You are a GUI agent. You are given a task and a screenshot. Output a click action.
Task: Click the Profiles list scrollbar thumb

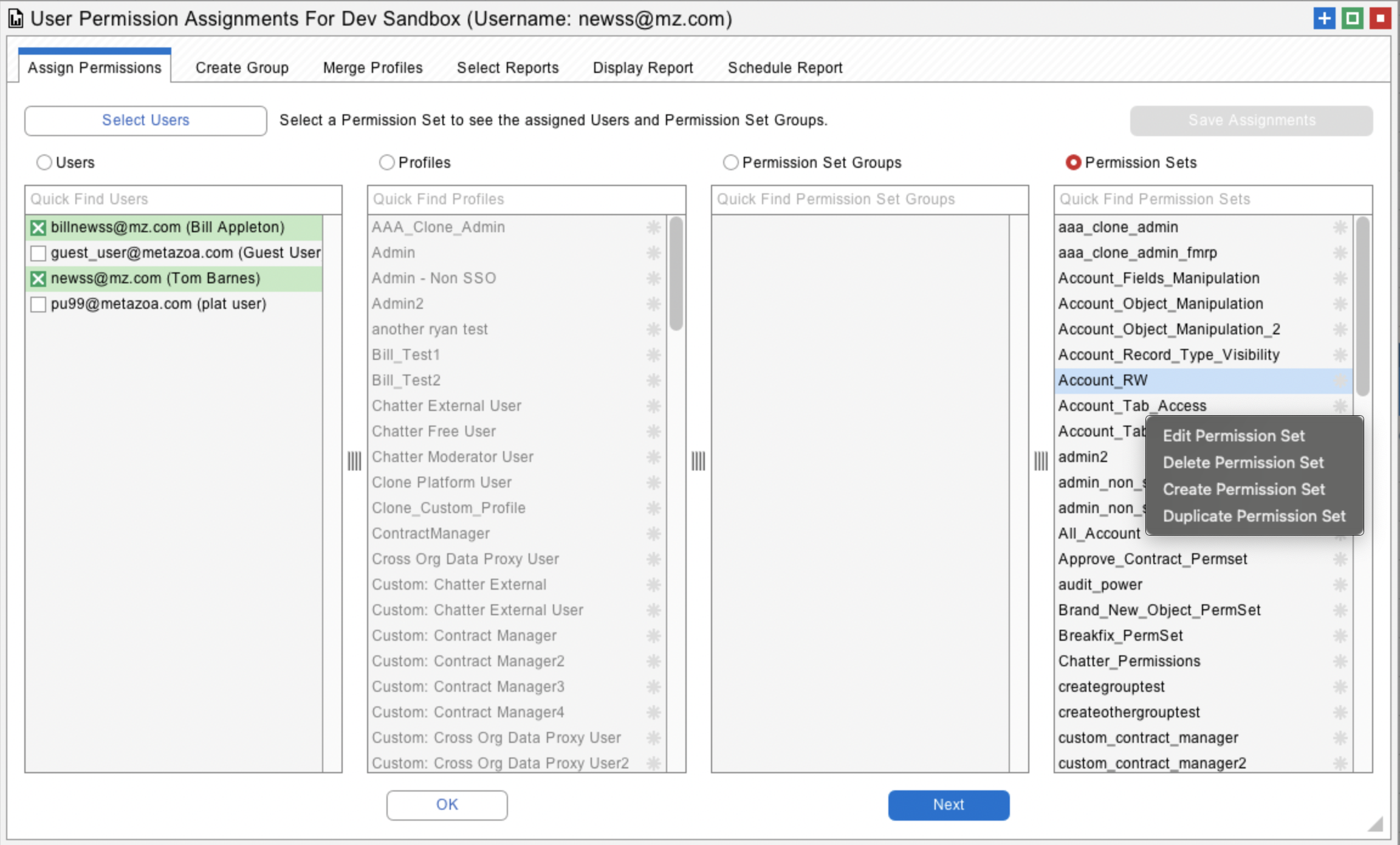[x=676, y=274]
